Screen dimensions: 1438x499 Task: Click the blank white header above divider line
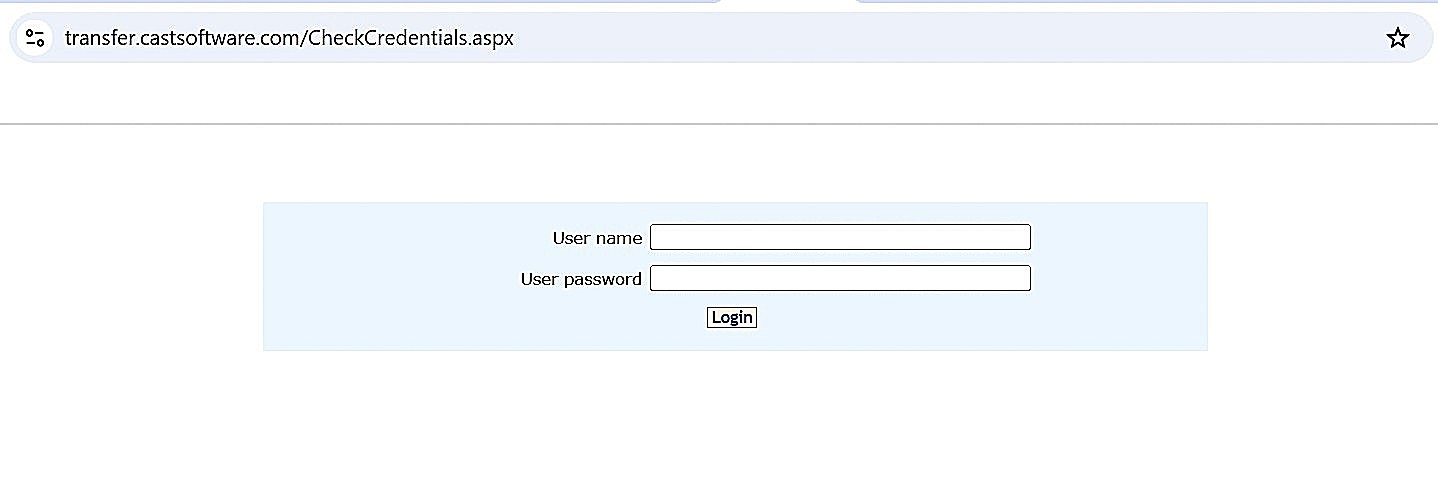pos(700,95)
